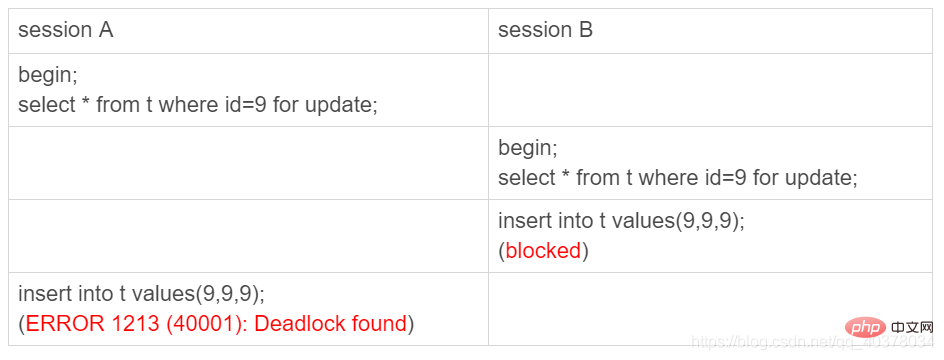Click session A's insert into t statement
The width and height of the screenshot is (944, 360).
pyautogui.click(x=141, y=294)
